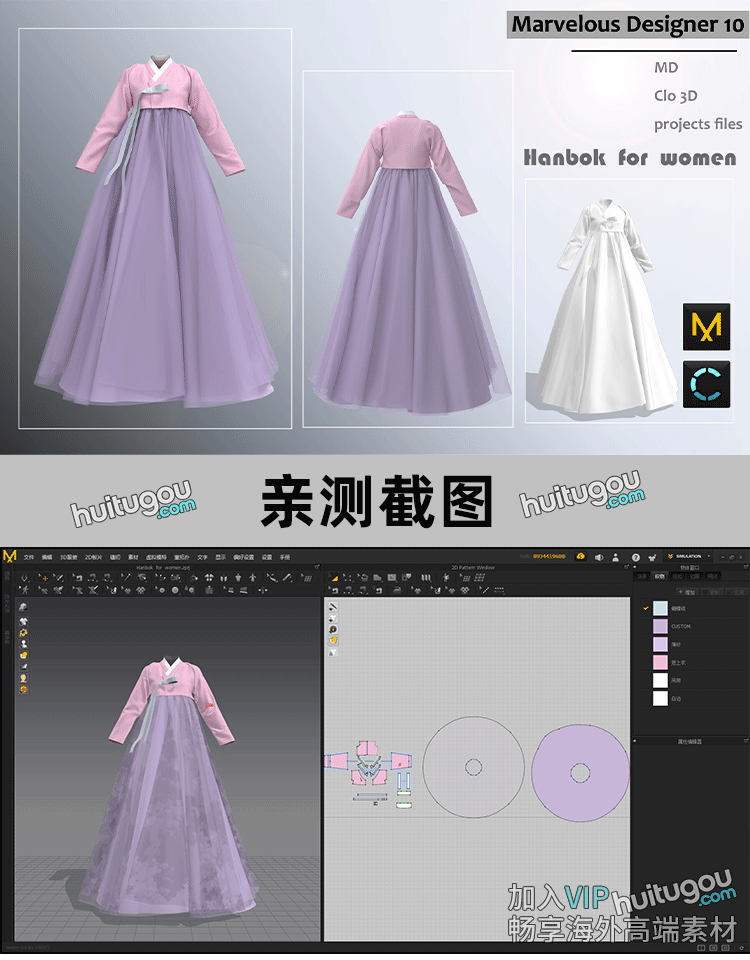The image size is (750, 960).
Task: Click the avatar head icon in 3D sidebar
Action: pos(22,678)
